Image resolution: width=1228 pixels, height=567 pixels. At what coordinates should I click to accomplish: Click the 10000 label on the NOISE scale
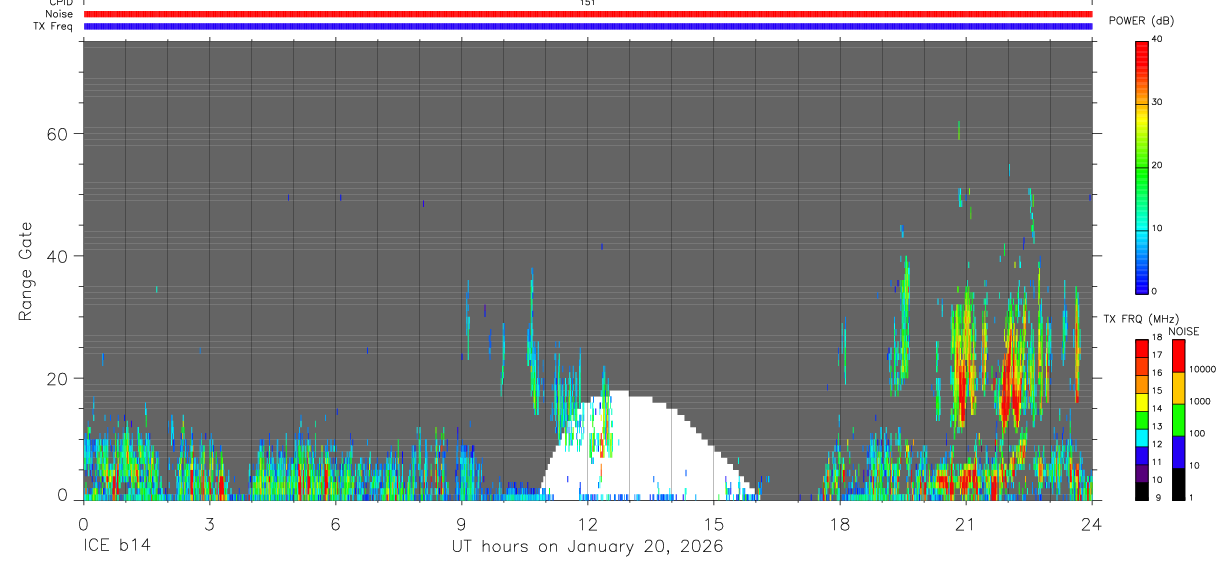coord(1201,369)
